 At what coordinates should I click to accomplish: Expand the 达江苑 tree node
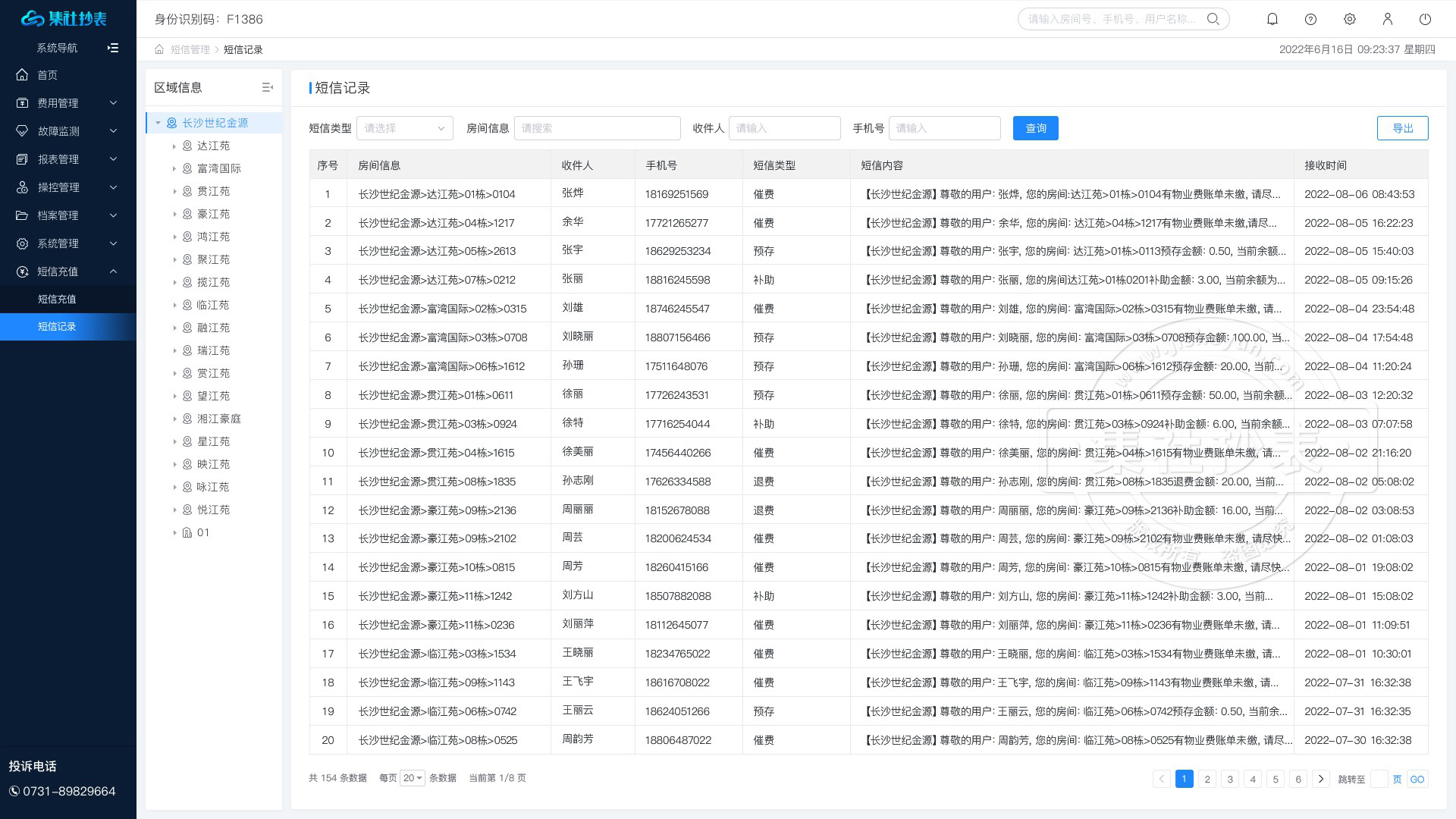[x=174, y=146]
